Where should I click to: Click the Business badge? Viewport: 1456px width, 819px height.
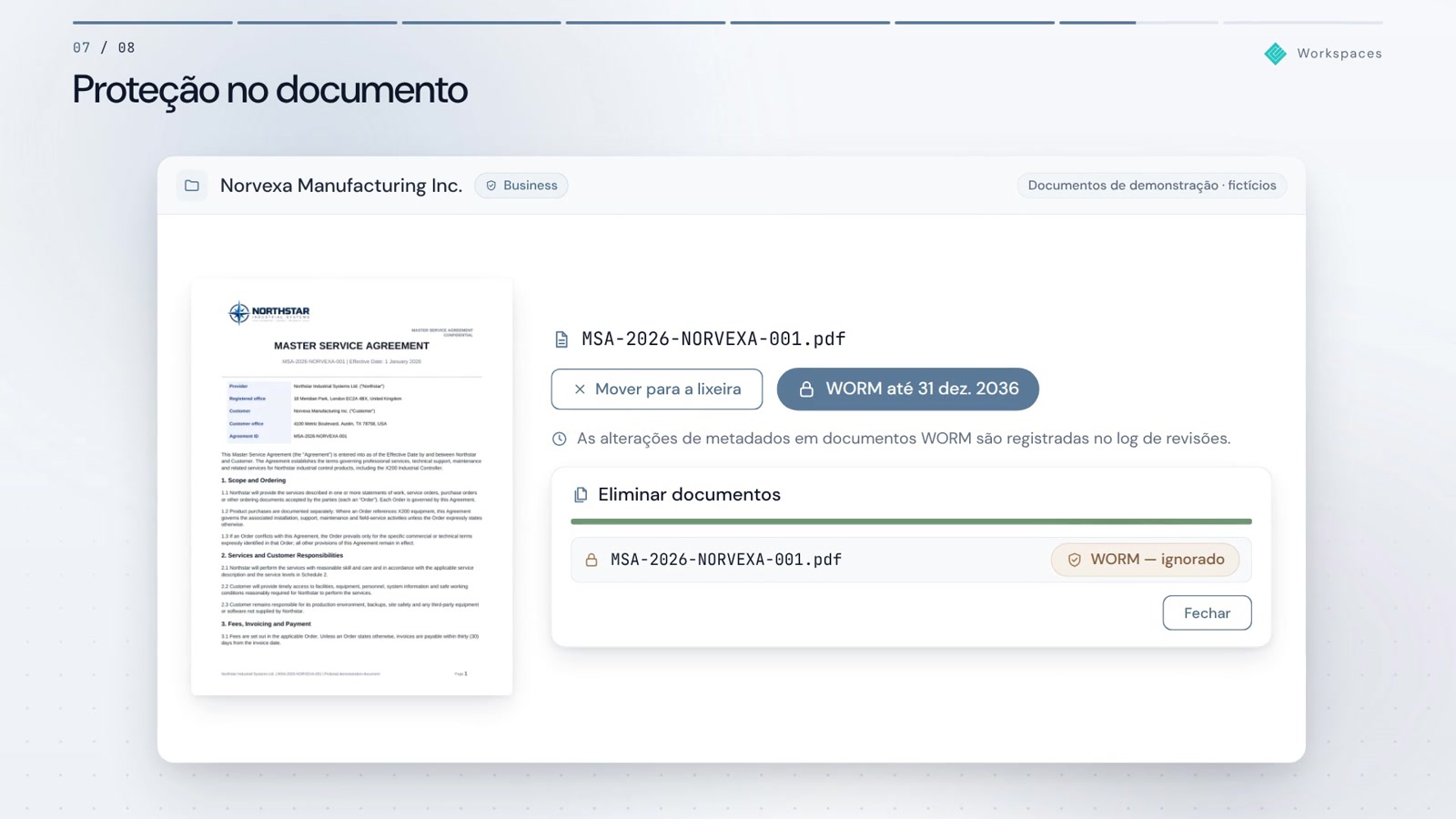pos(521,186)
